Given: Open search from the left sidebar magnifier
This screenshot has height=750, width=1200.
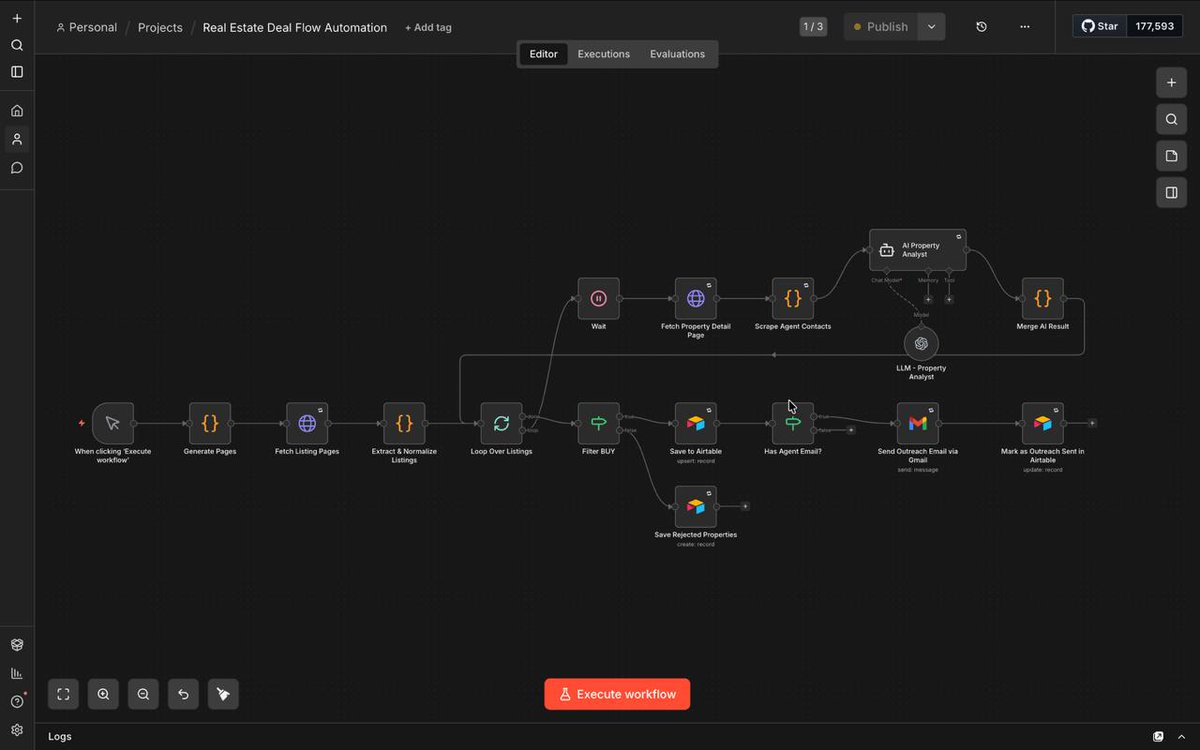Looking at the screenshot, I should 17,45.
